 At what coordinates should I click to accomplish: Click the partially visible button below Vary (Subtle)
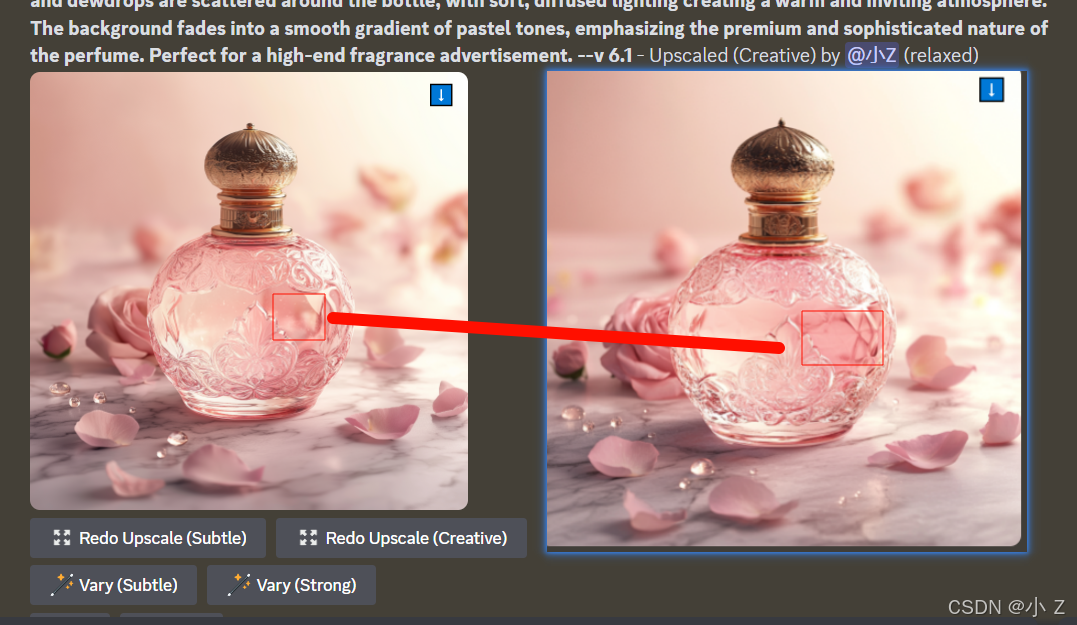(x=70, y=615)
